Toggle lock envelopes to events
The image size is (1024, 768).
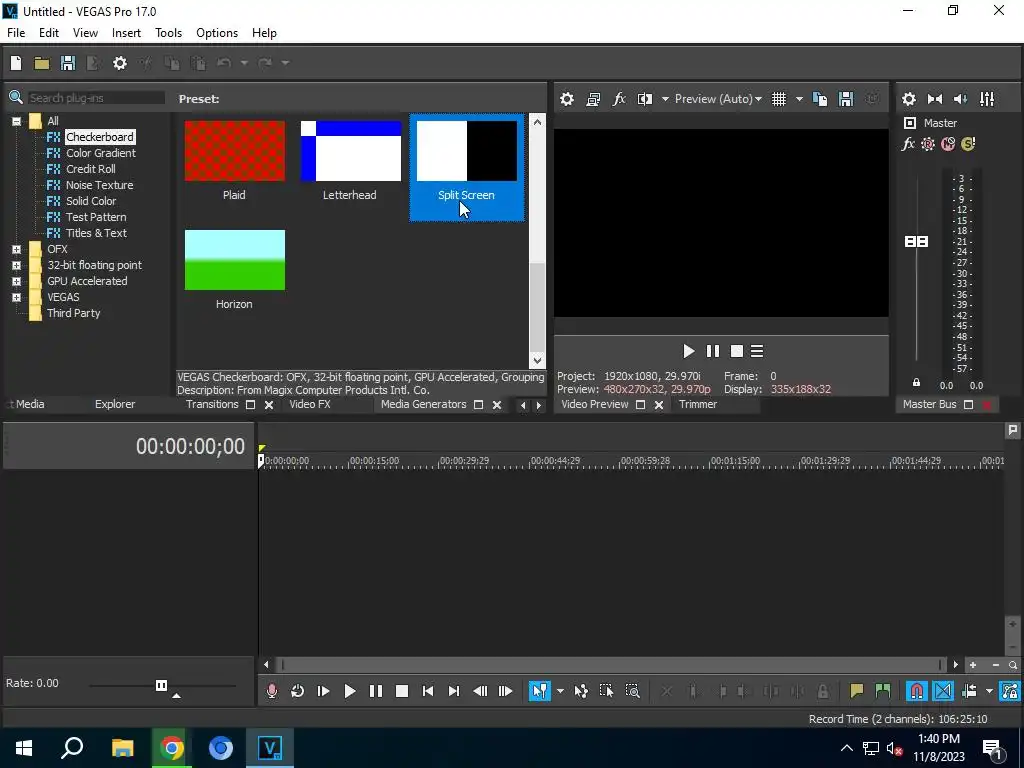click(1010, 691)
